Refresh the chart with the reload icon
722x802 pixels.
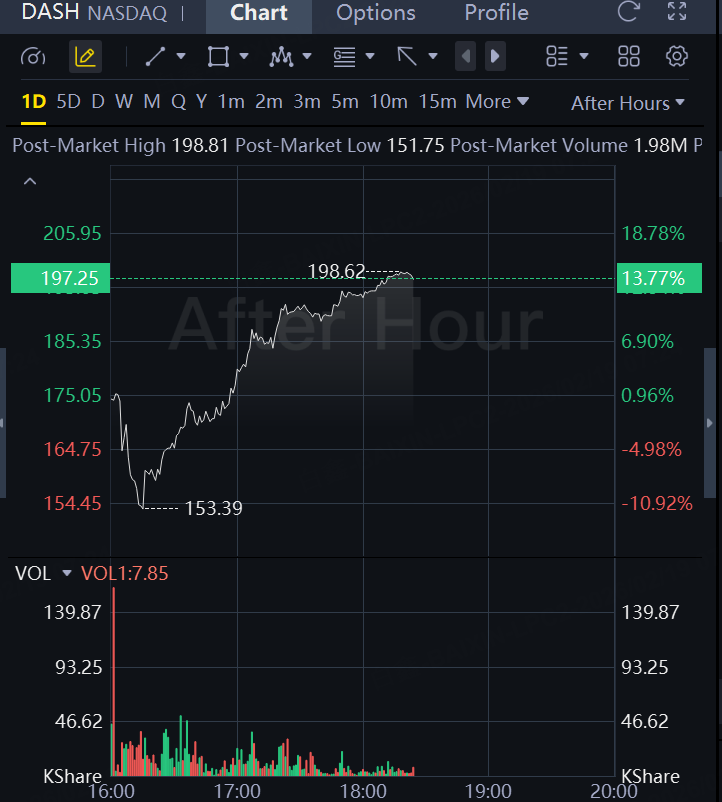click(x=628, y=11)
